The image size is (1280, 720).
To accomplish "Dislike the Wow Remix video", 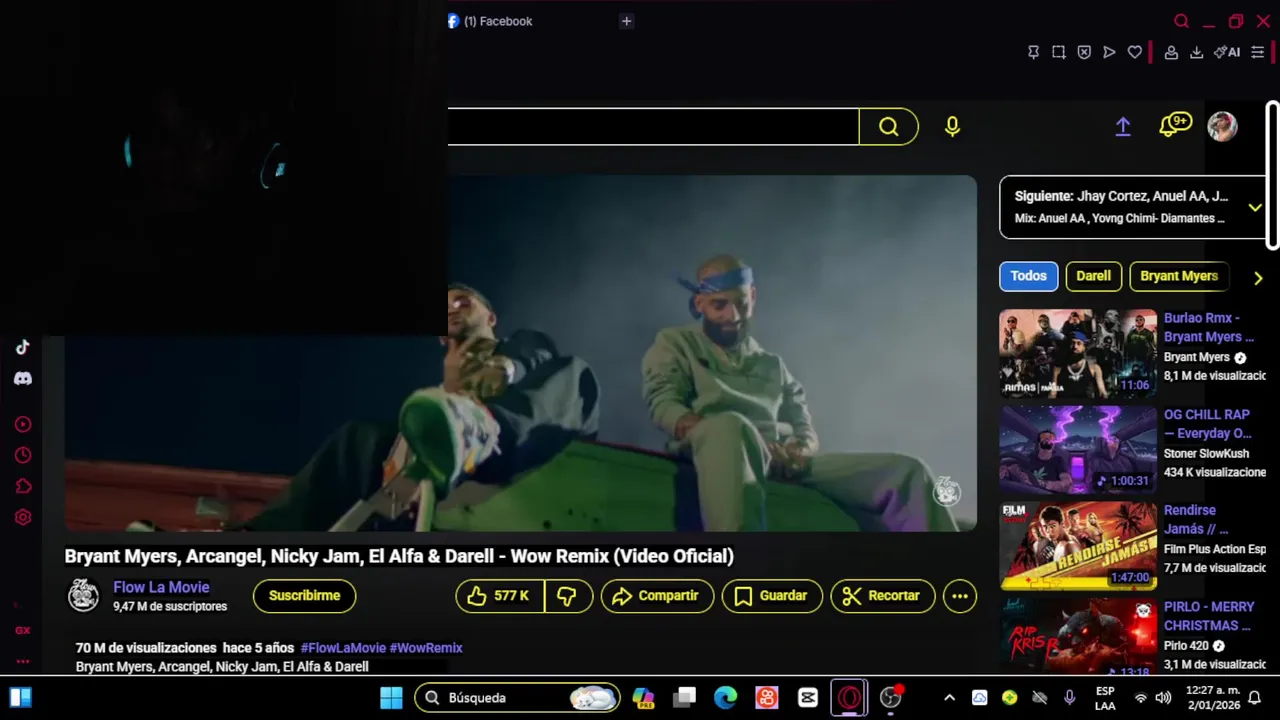I will (568, 596).
